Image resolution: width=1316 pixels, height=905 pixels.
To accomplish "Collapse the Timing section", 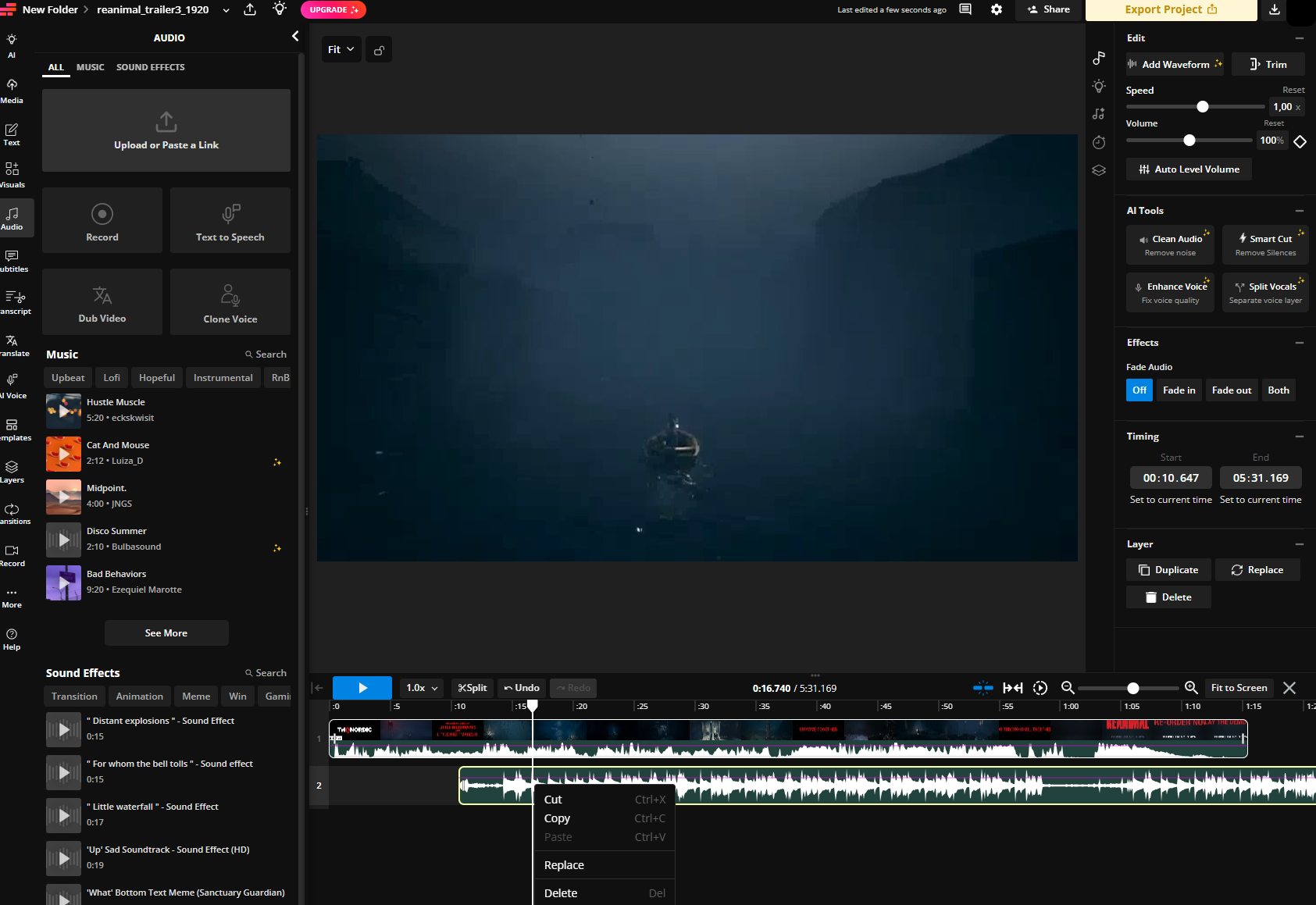I will click(1300, 436).
